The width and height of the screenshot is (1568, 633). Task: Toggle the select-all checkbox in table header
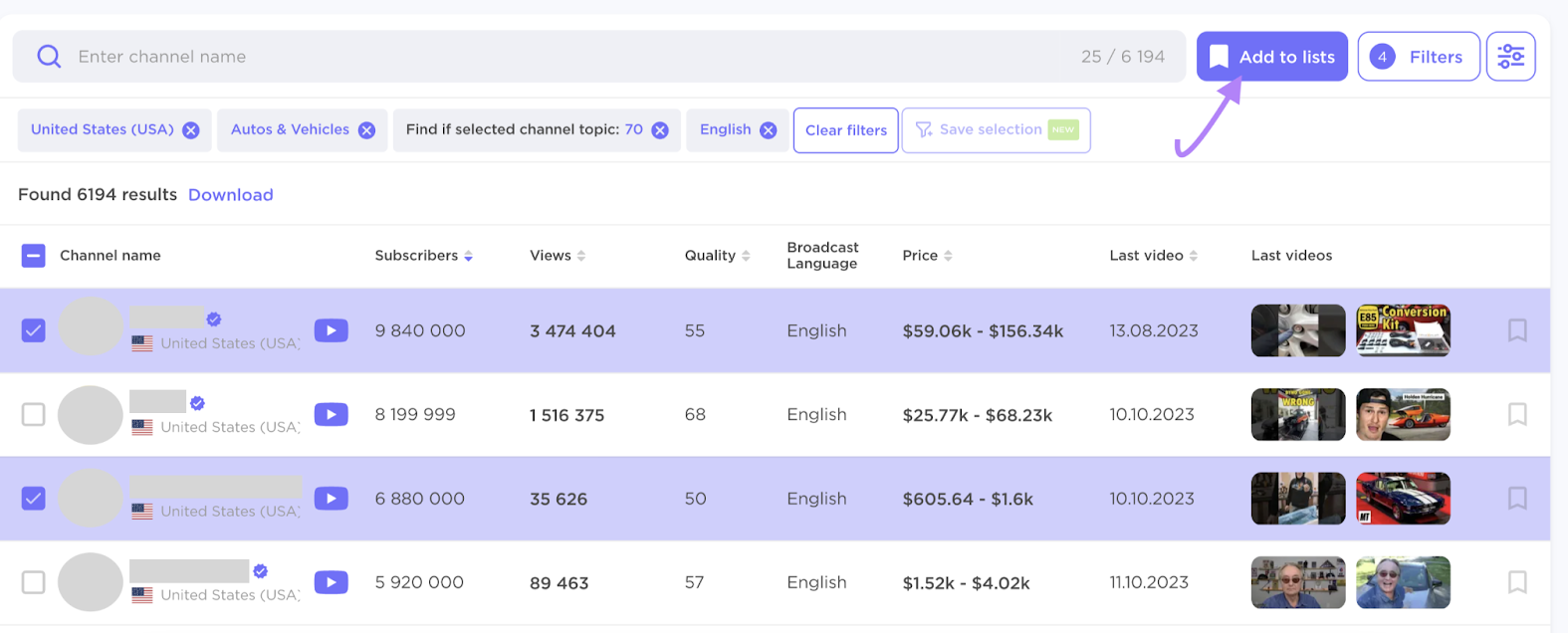coord(34,256)
